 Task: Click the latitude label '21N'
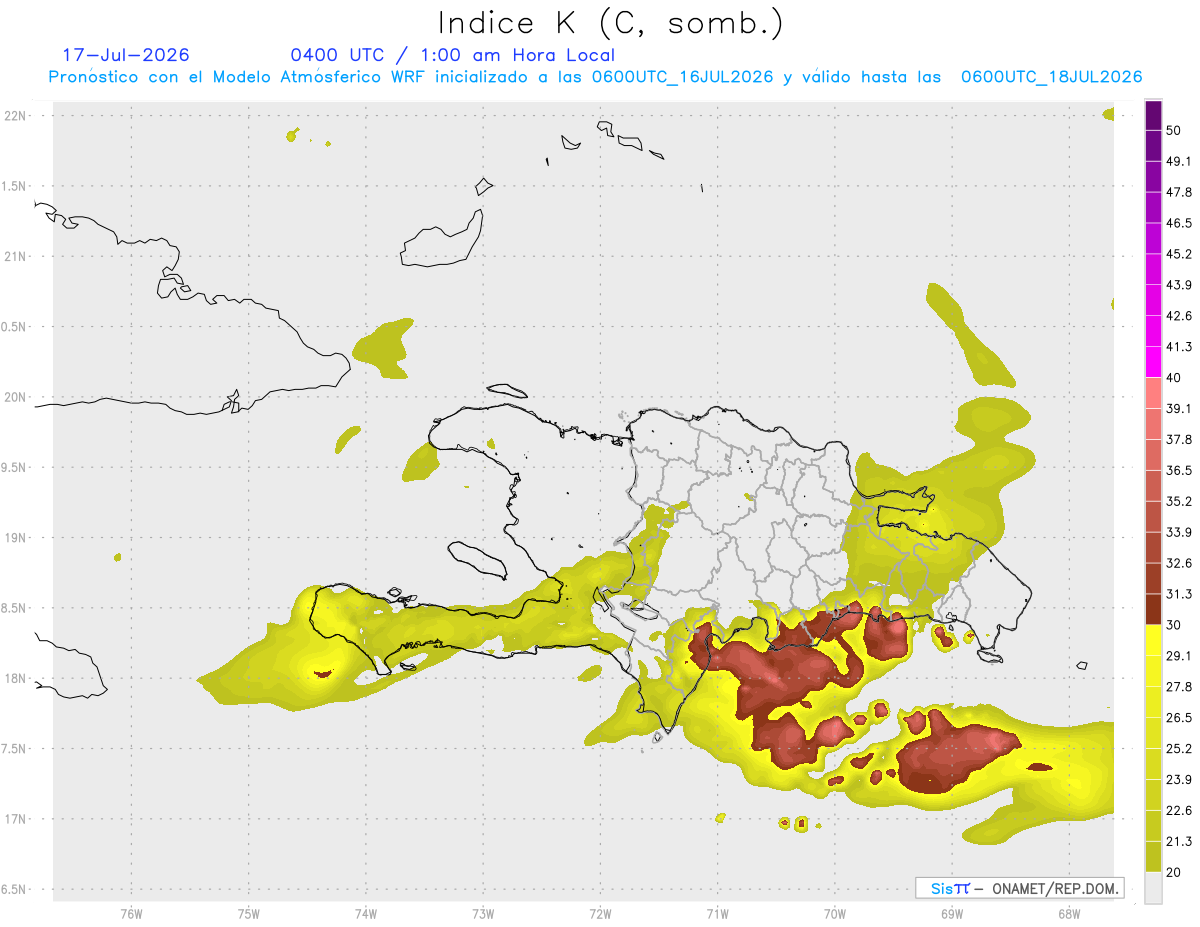click(x=17, y=257)
